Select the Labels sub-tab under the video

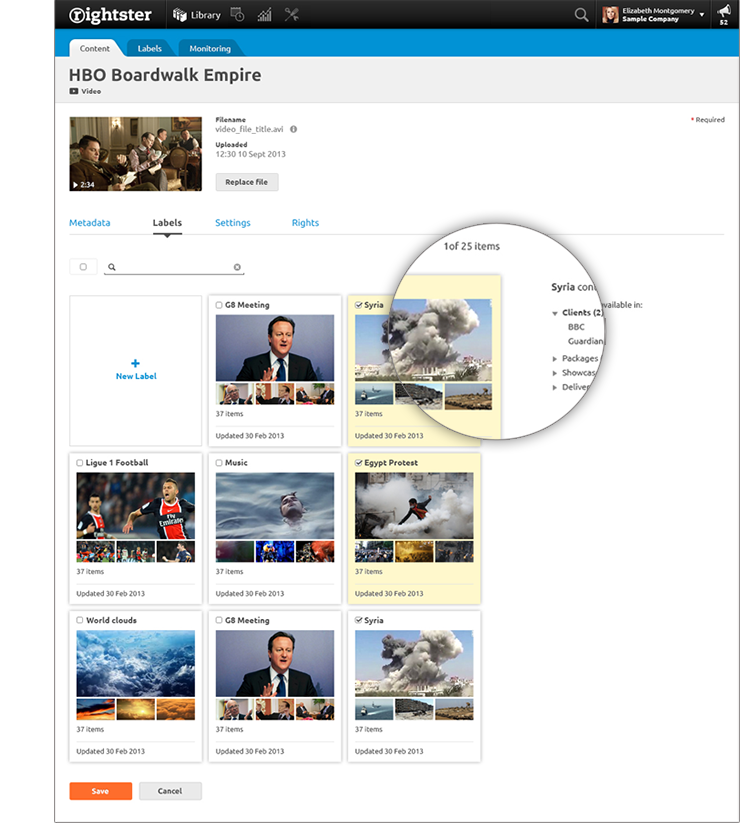coord(167,223)
